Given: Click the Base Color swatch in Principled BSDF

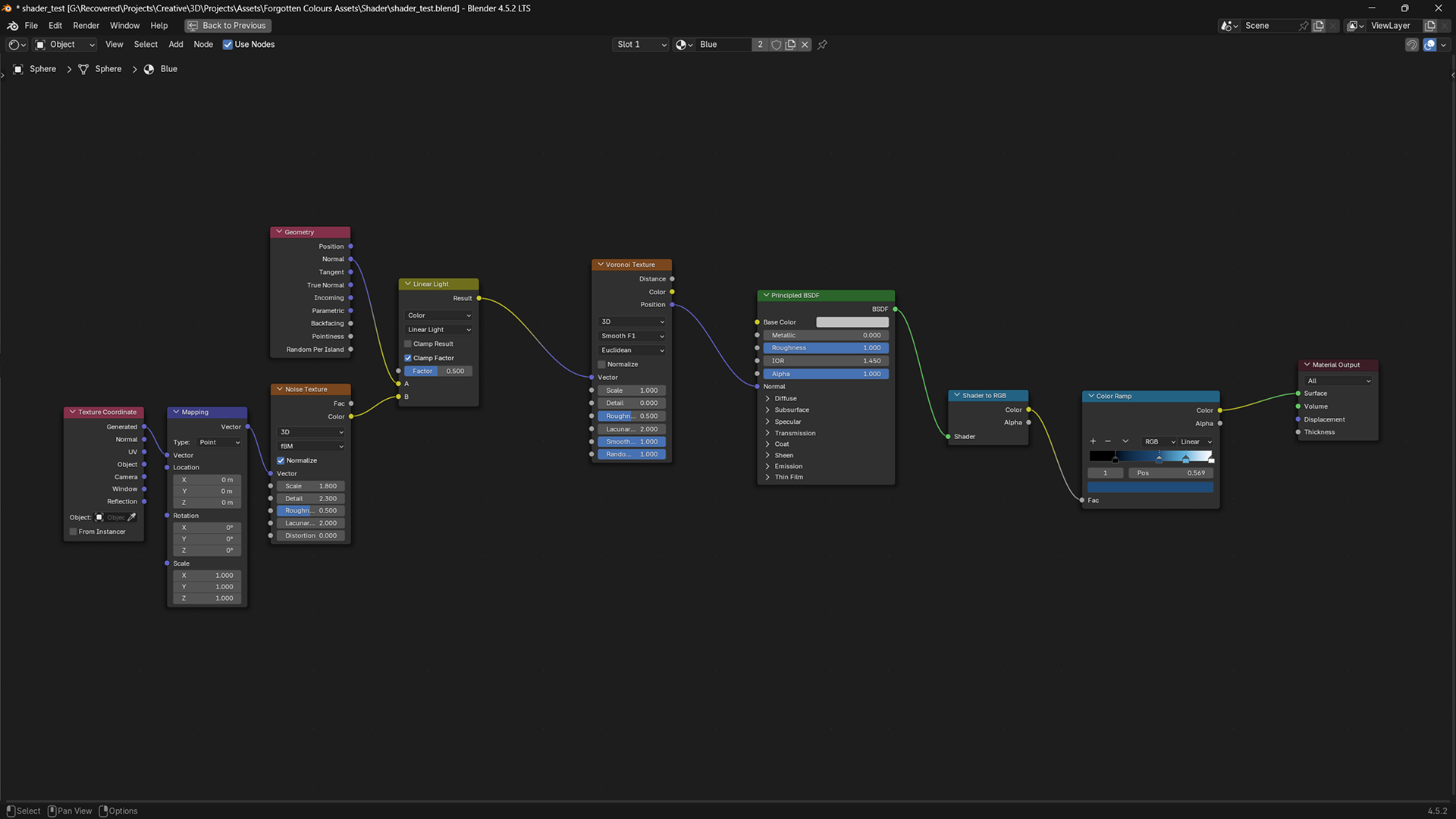Looking at the screenshot, I should click(852, 322).
